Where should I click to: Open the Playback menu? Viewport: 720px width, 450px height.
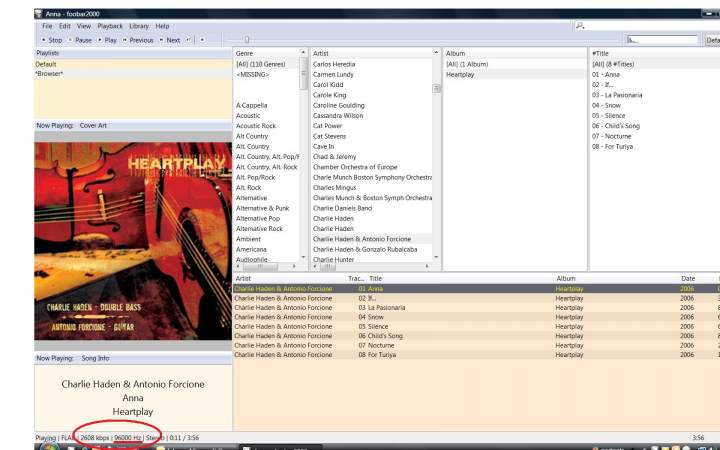(x=110, y=26)
